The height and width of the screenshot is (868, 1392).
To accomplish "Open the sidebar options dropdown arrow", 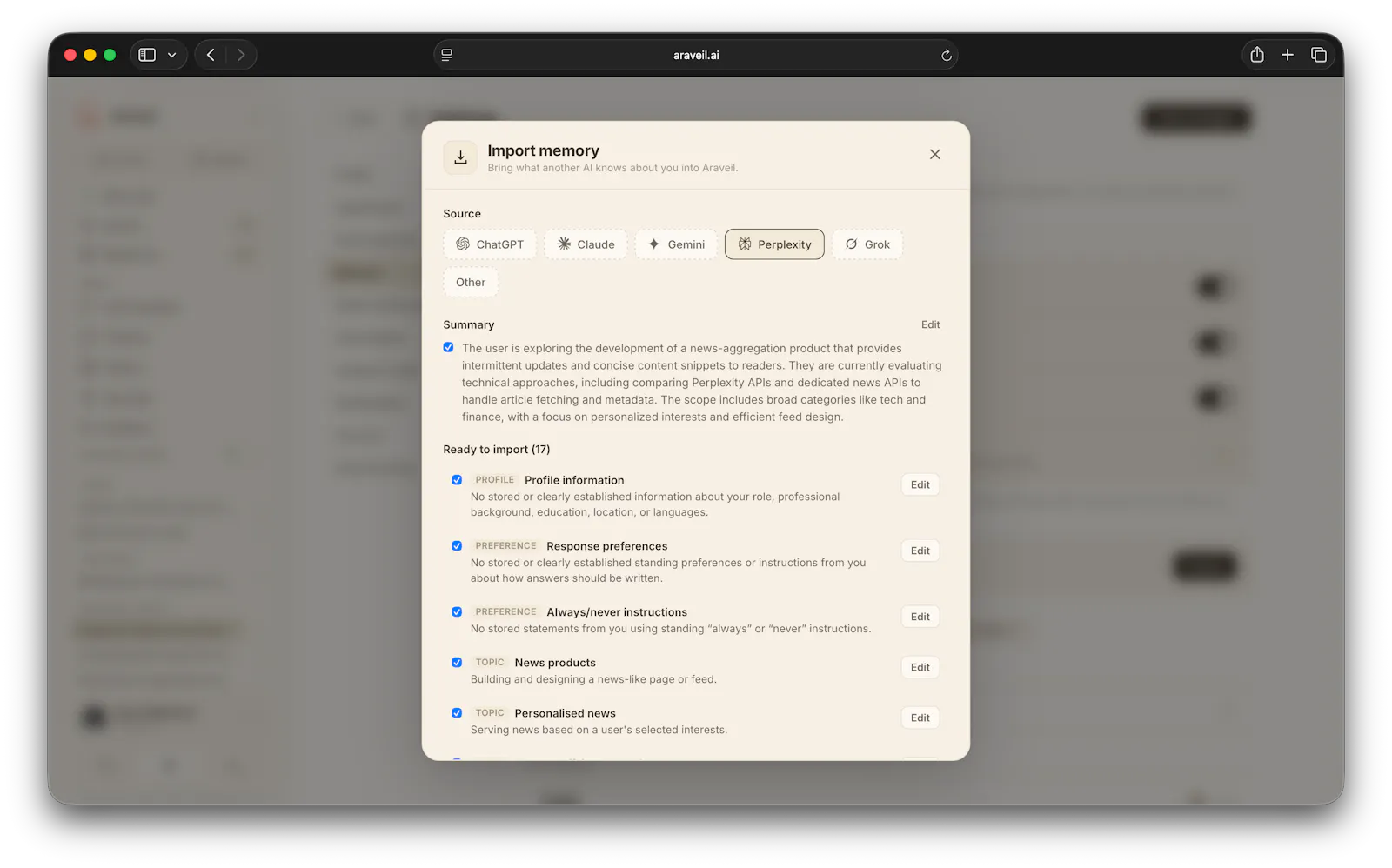I will [172, 55].
